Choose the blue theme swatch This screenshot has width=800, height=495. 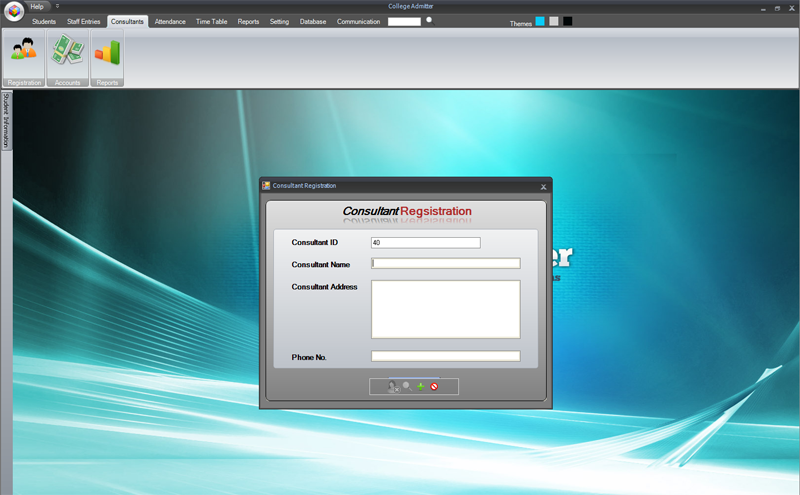[540, 21]
